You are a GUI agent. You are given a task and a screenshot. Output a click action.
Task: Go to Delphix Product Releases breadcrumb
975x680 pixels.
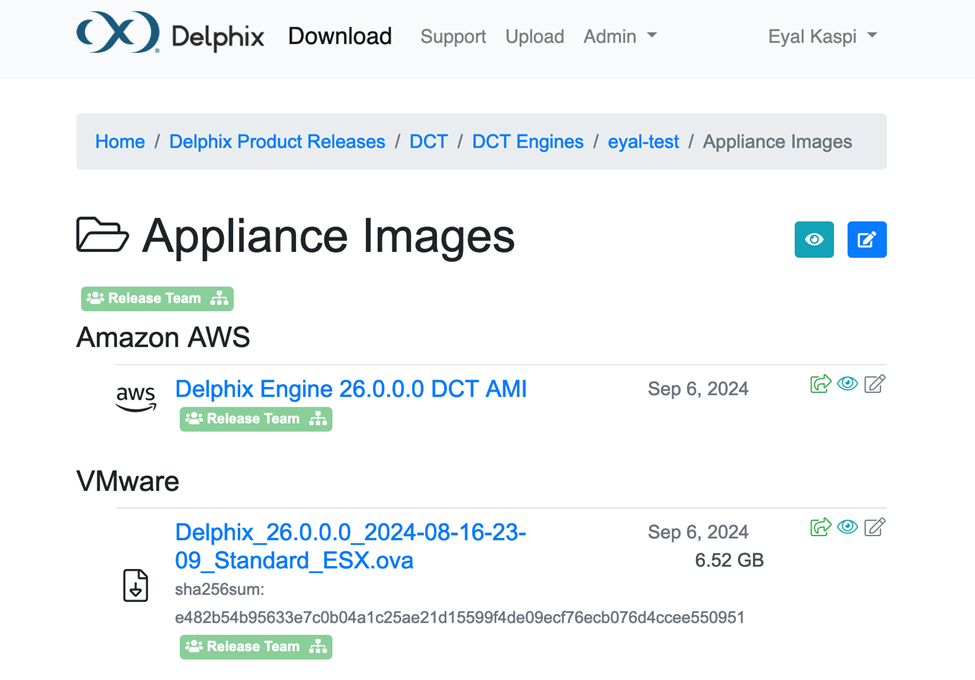[277, 142]
